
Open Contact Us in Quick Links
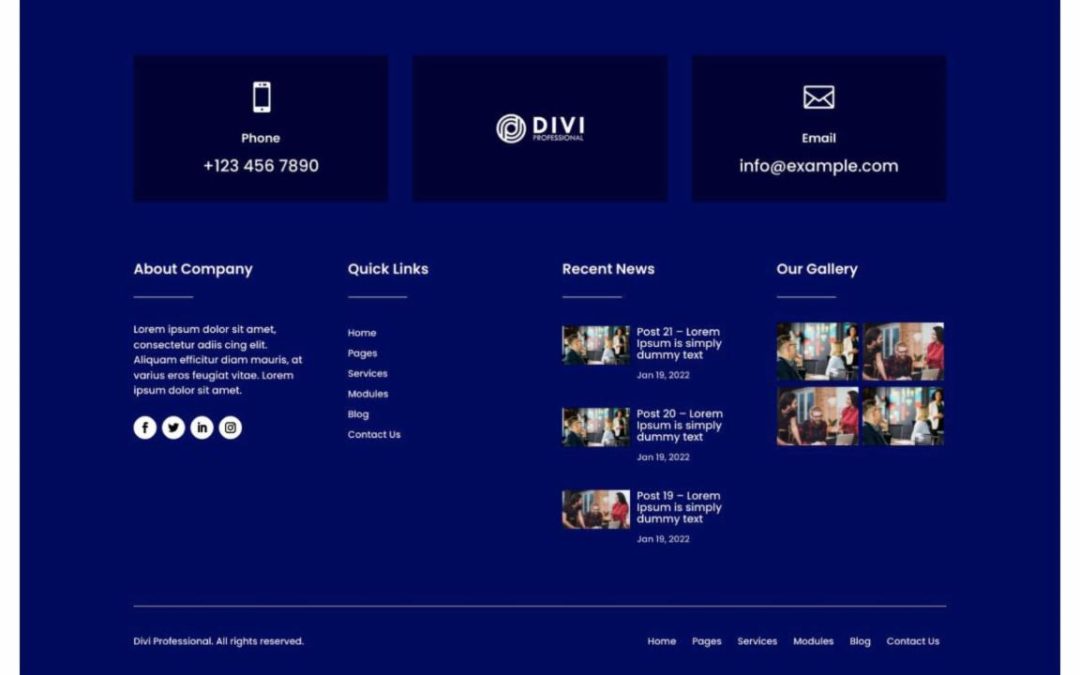tap(374, 435)
